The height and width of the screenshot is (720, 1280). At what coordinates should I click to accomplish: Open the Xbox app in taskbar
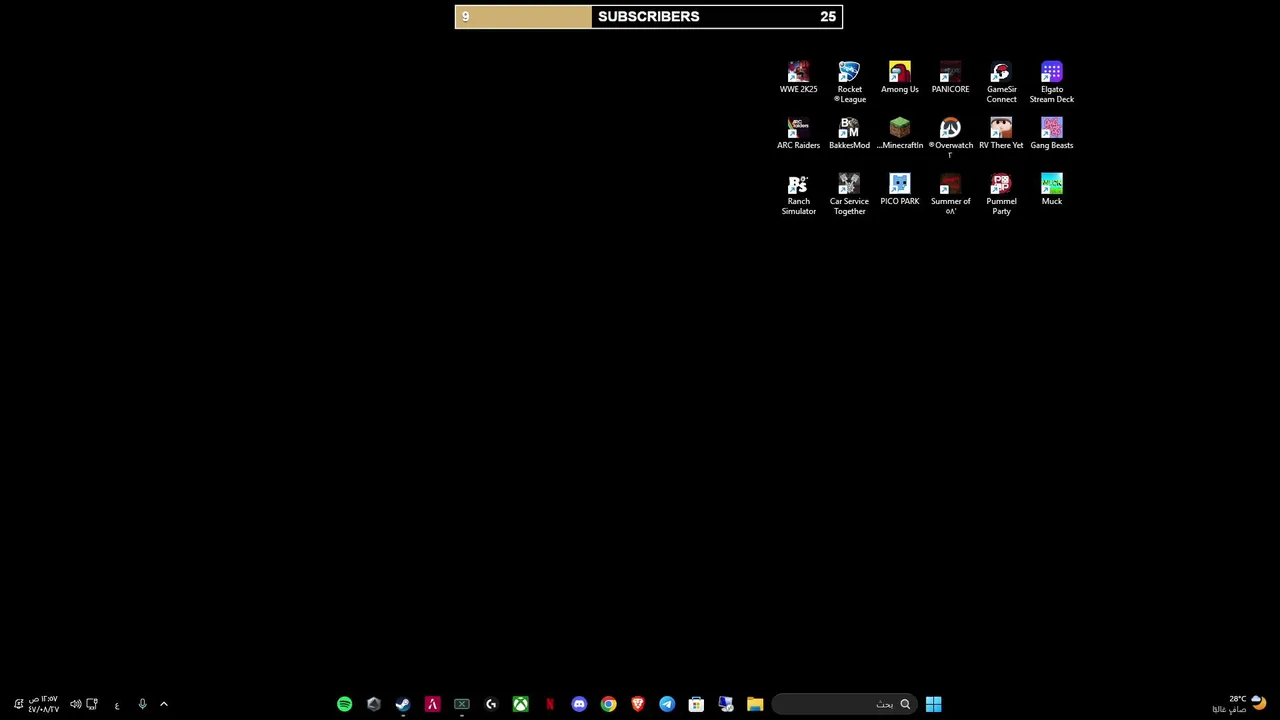click(x=520, y=704)
